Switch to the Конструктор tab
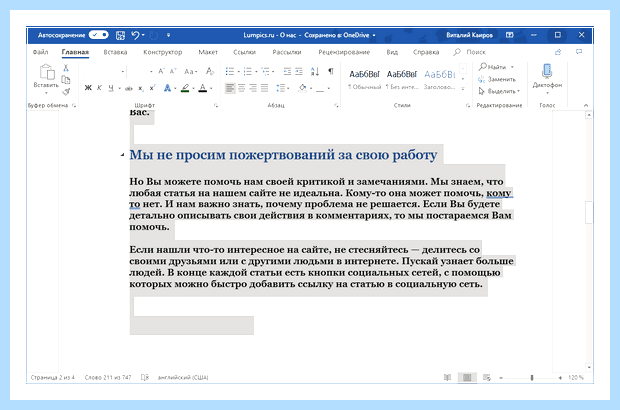Image resolution: width=620 pixels, height=410 pixels. tap(163, 52)
